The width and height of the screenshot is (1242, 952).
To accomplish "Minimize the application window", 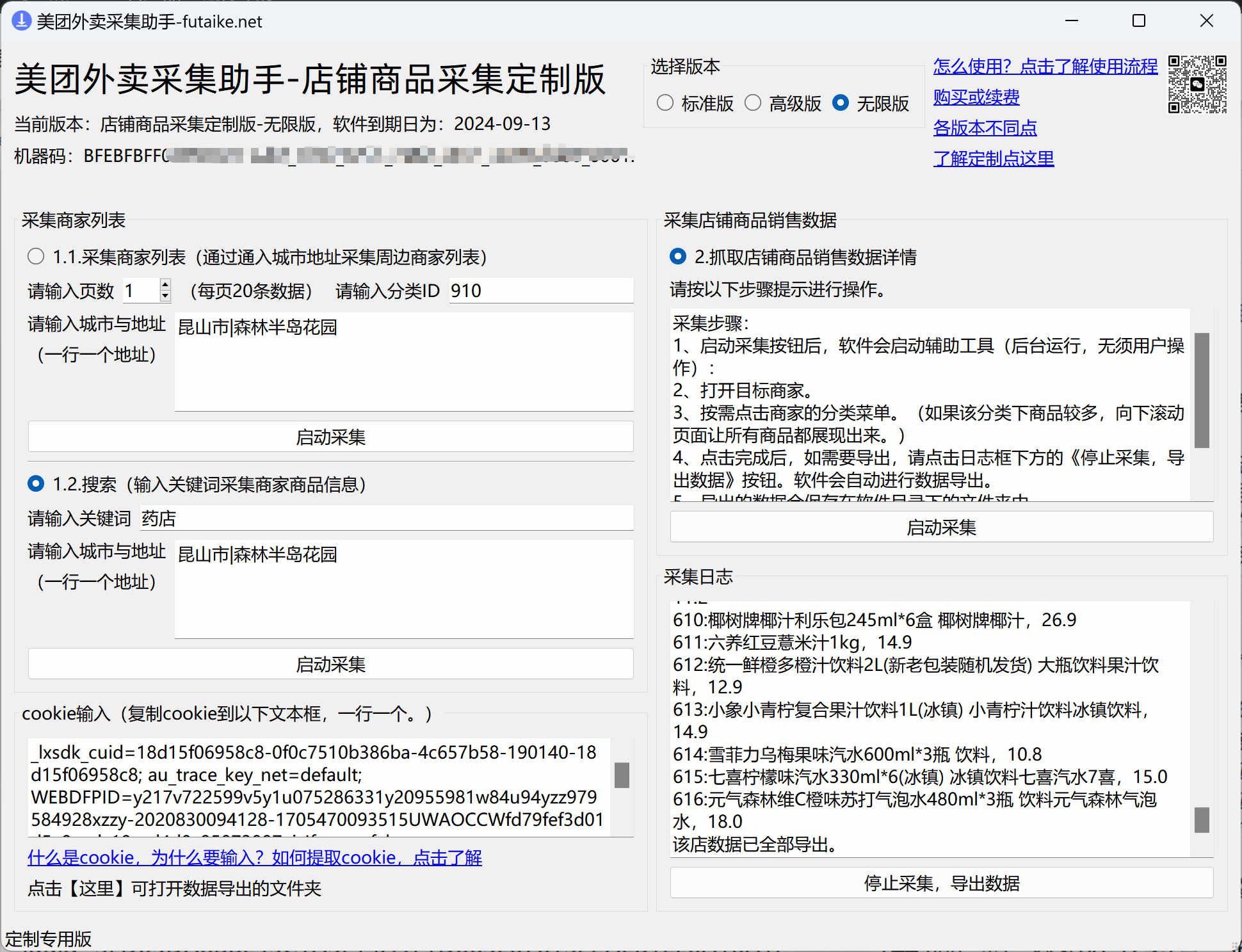I will pos(1072,21).
